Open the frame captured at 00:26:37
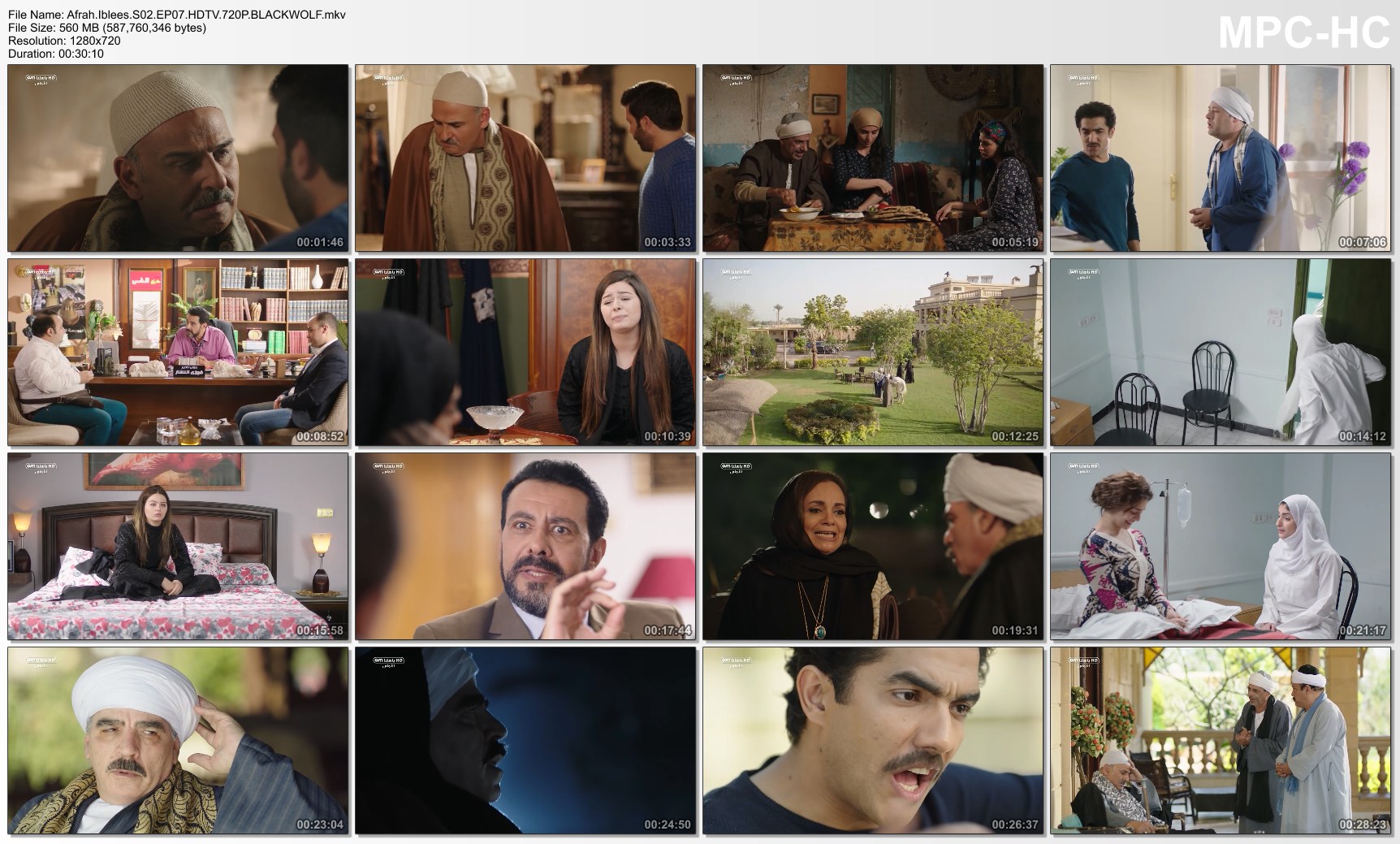 (873, 741)
